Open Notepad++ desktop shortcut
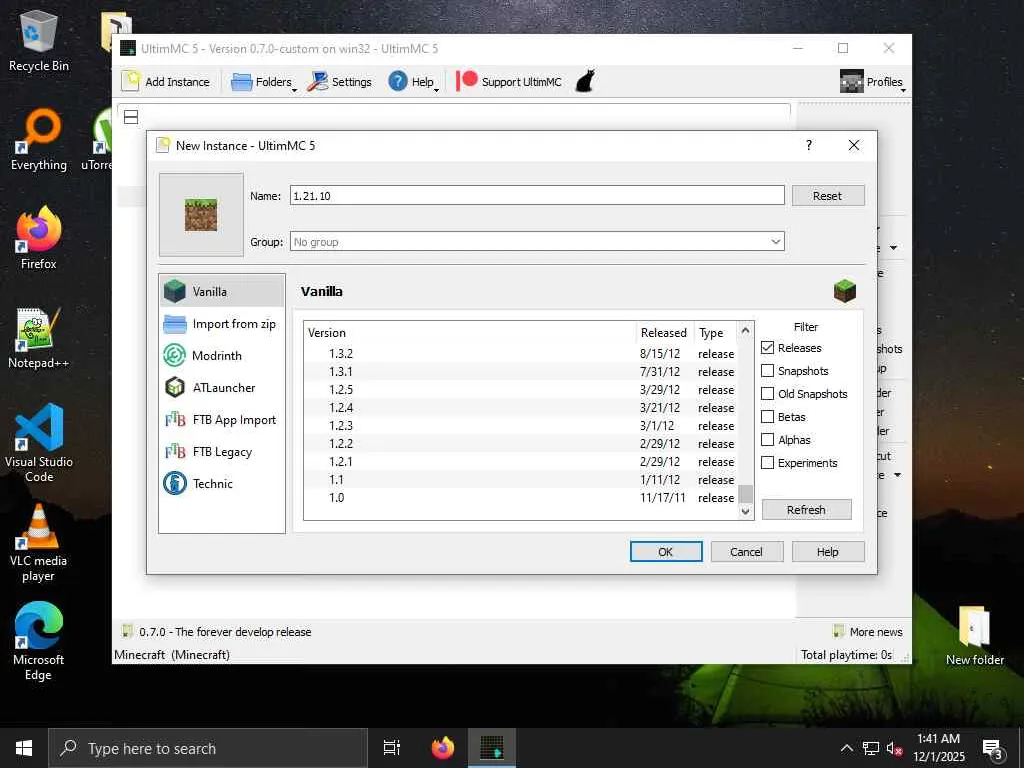This screenshot has height=768, width=1024. (39, 338)
